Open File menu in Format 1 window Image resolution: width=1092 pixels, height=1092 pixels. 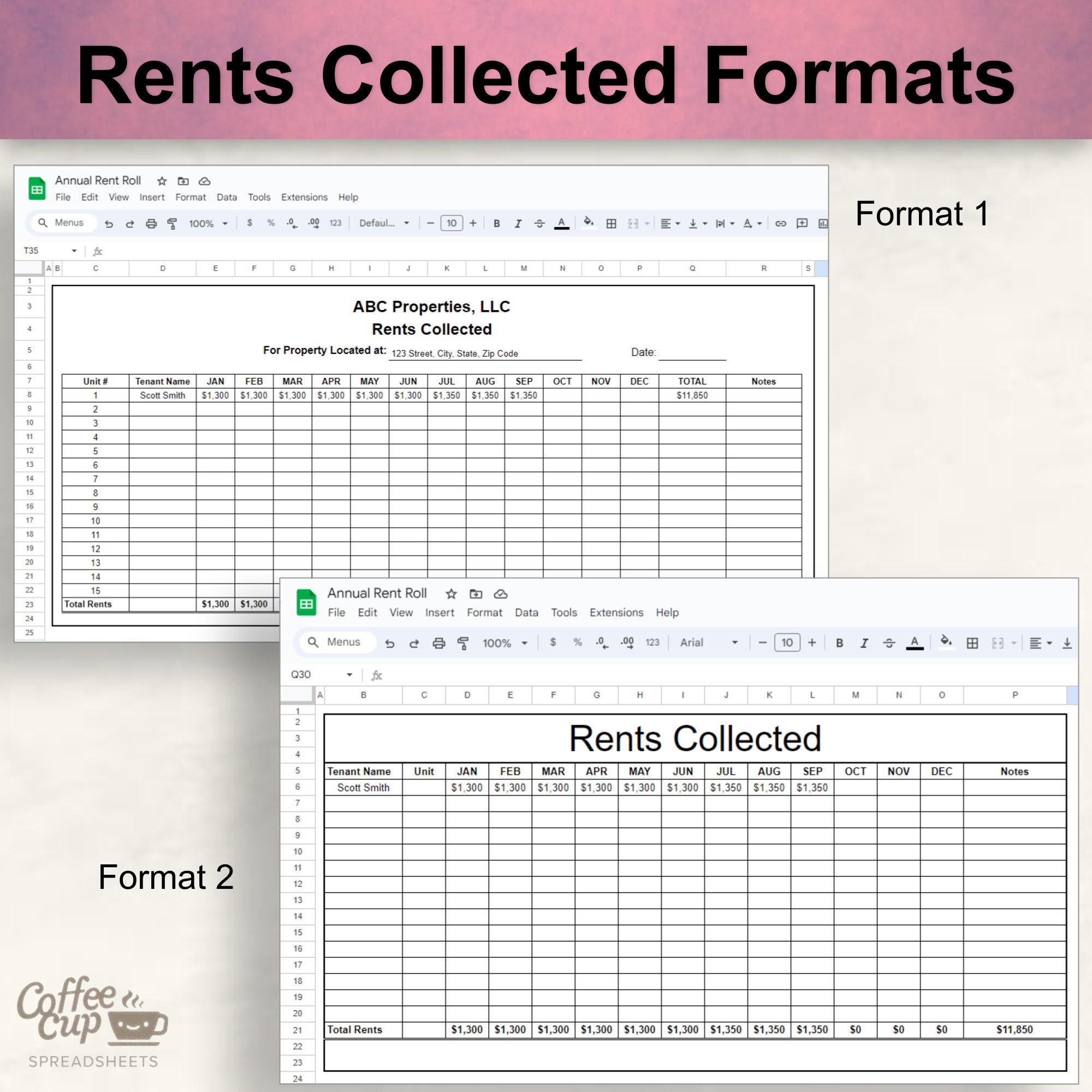[x=63, y=197]
